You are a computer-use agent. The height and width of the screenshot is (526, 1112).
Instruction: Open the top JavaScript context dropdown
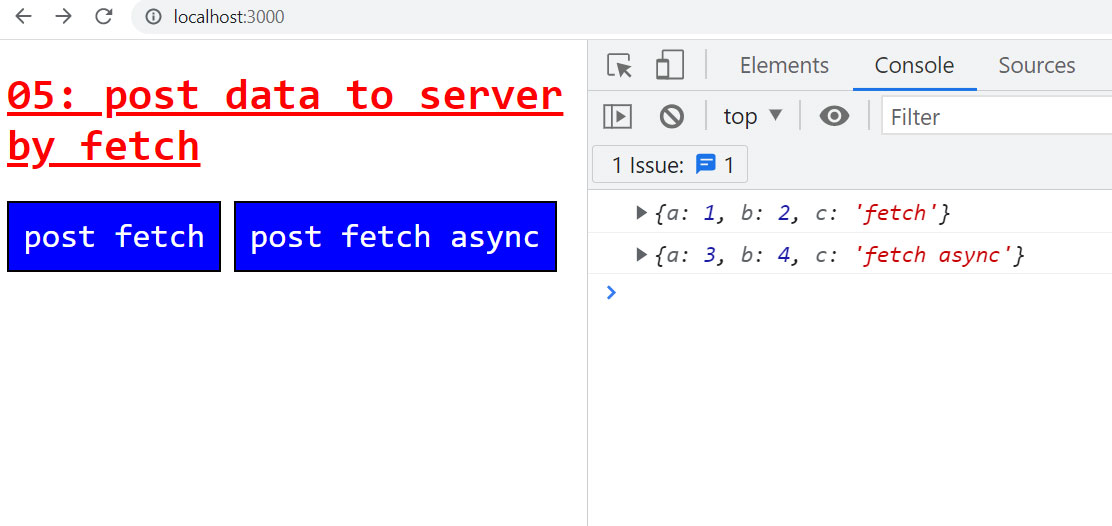(x=752, y=117)
